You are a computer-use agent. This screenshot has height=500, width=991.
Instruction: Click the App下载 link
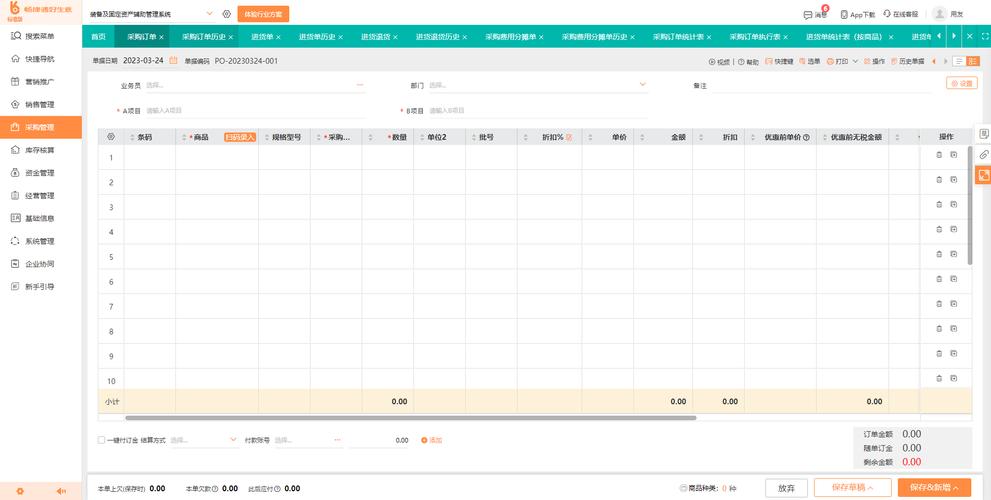tap(858, 14)
